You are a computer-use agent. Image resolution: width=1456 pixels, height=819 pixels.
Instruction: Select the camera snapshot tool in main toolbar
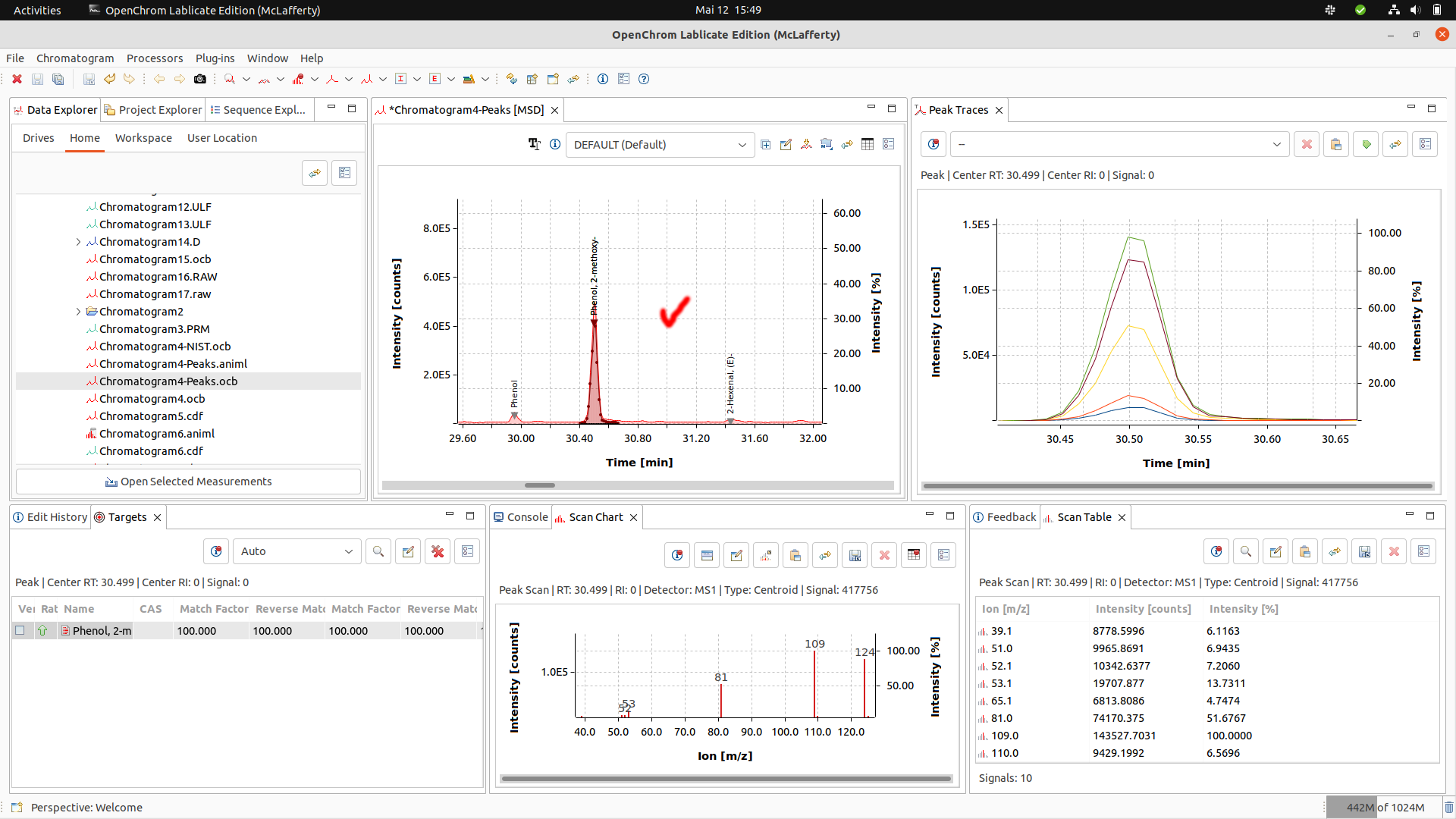(200, 79)
